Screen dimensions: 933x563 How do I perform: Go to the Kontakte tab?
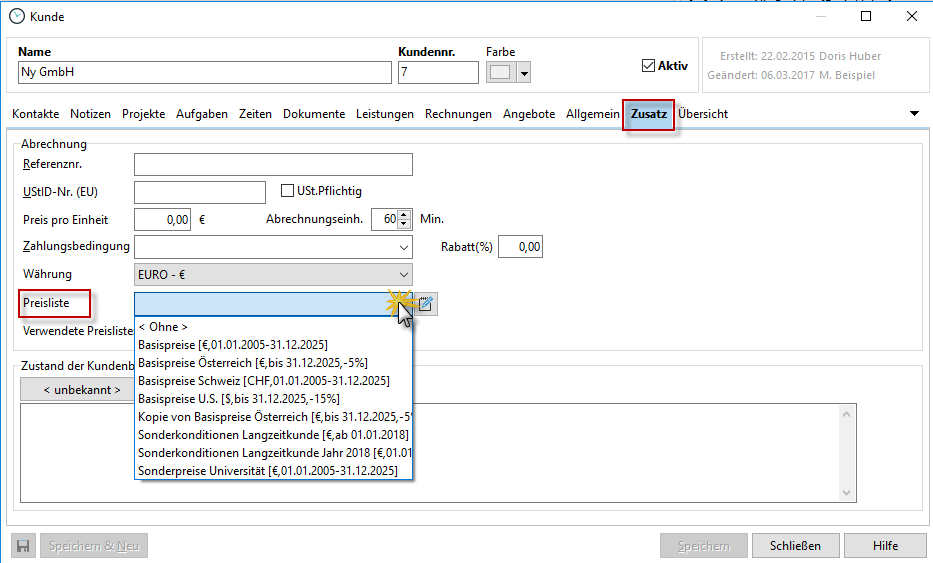tap(35, 114)
